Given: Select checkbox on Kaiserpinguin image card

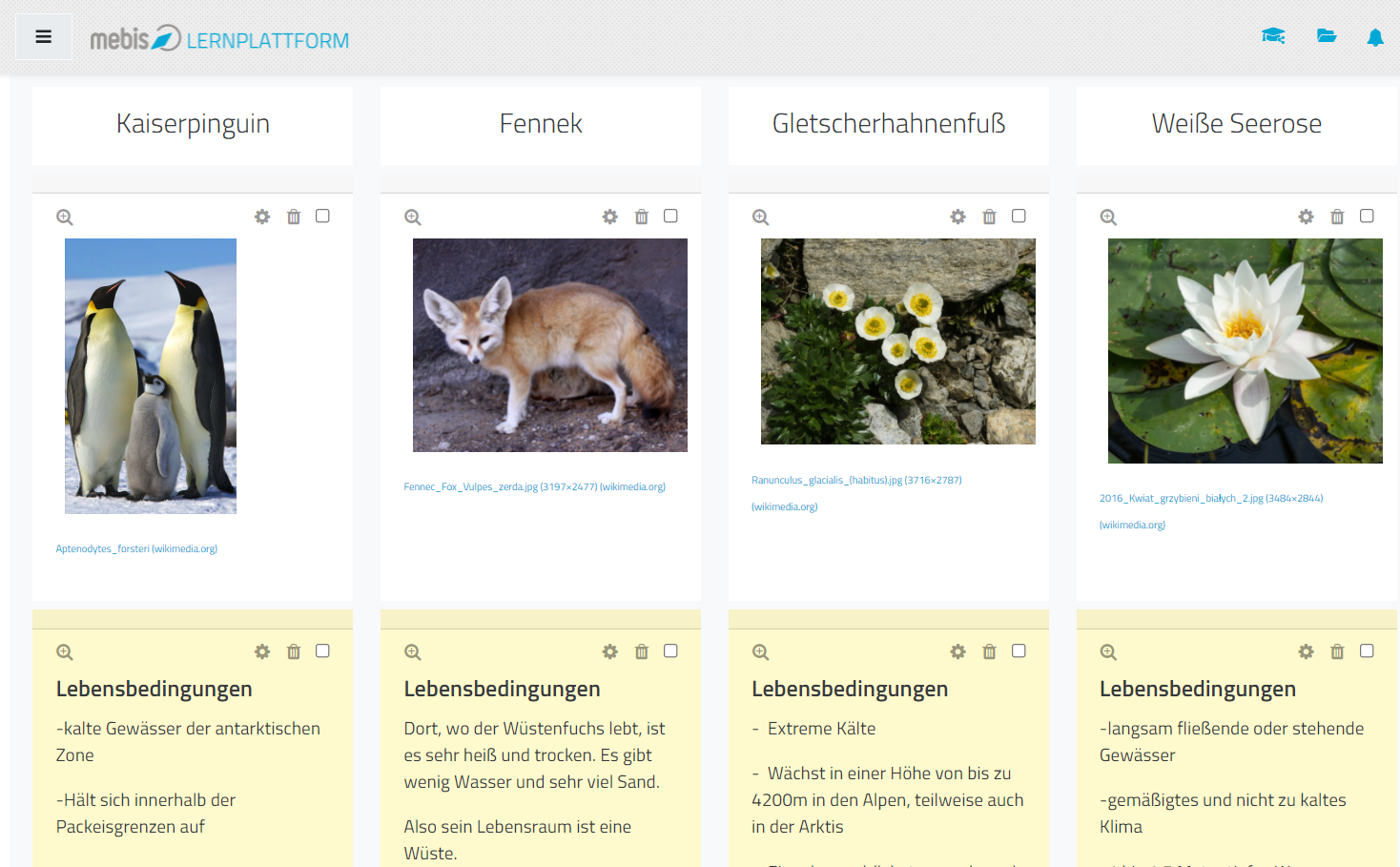Looking at the screenshot, I should pyautogui.click(x=323, y=217).
